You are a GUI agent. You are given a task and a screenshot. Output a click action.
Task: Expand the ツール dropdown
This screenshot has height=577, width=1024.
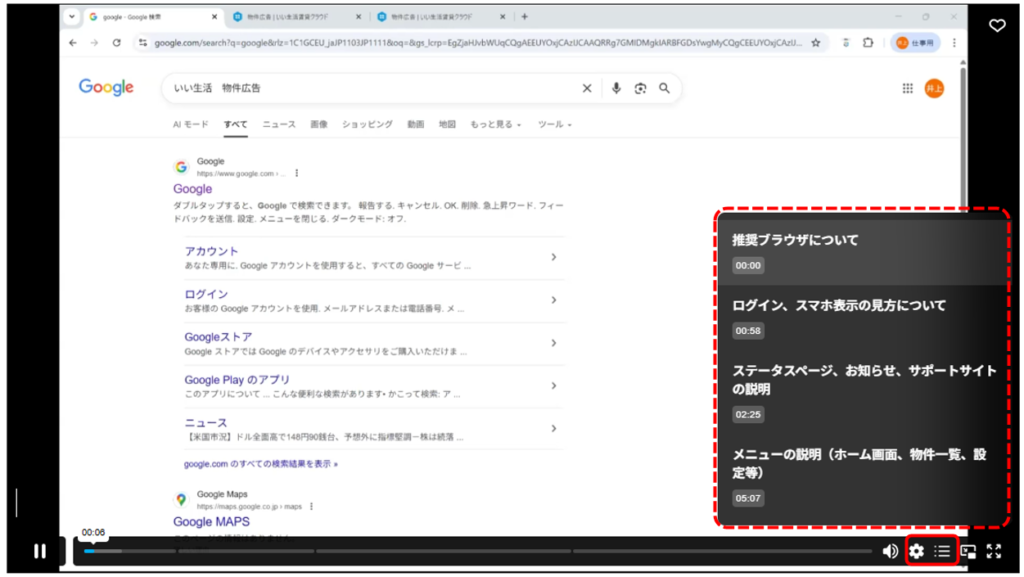tap(554, 124)
